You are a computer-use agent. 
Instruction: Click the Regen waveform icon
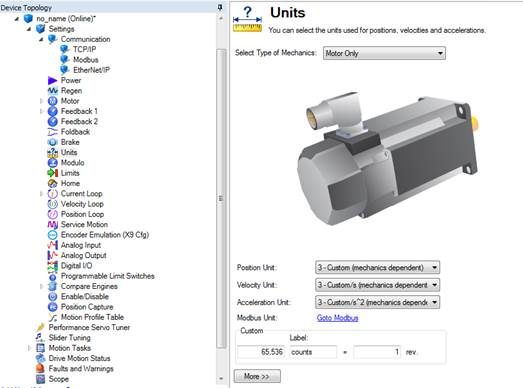pos(52,91)
